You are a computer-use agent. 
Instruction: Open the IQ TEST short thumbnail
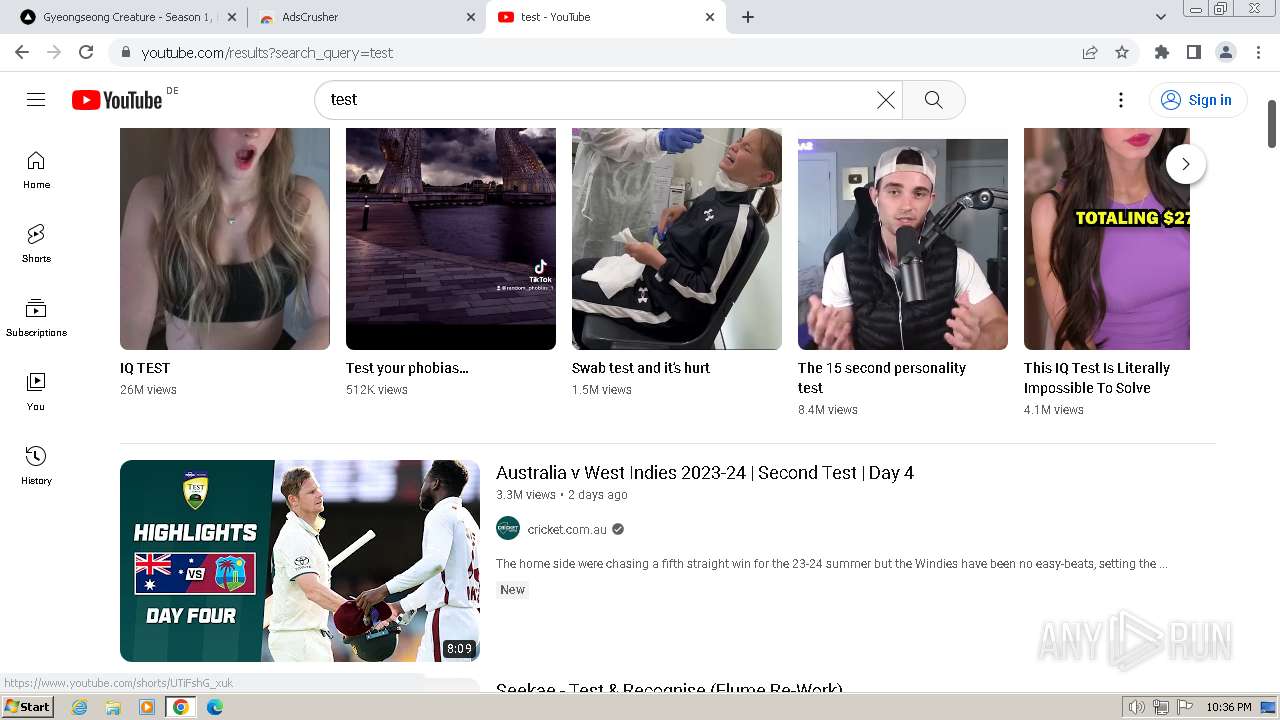click(225, 239)
